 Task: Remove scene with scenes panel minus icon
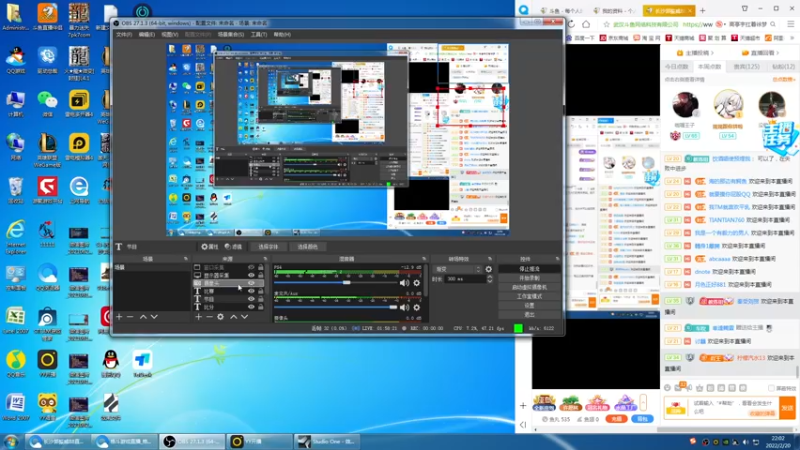(x=130, y=317)
